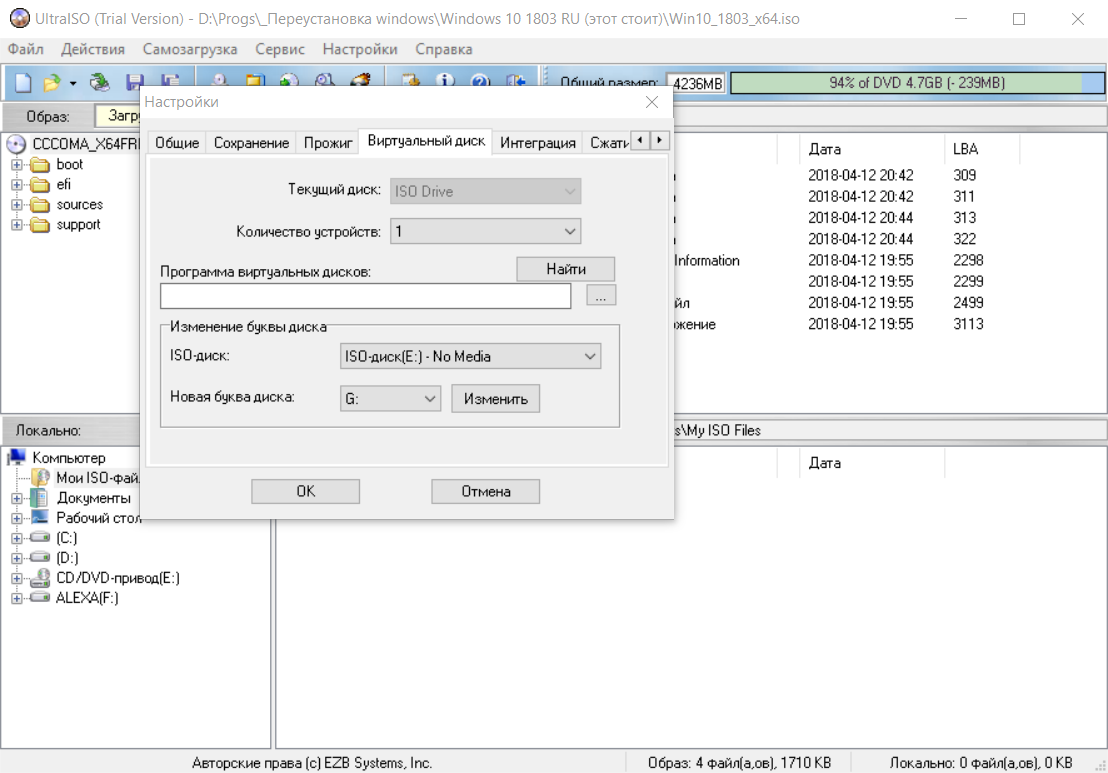
Task: Click the Save As toolbar icon
Action: (170, 81)
